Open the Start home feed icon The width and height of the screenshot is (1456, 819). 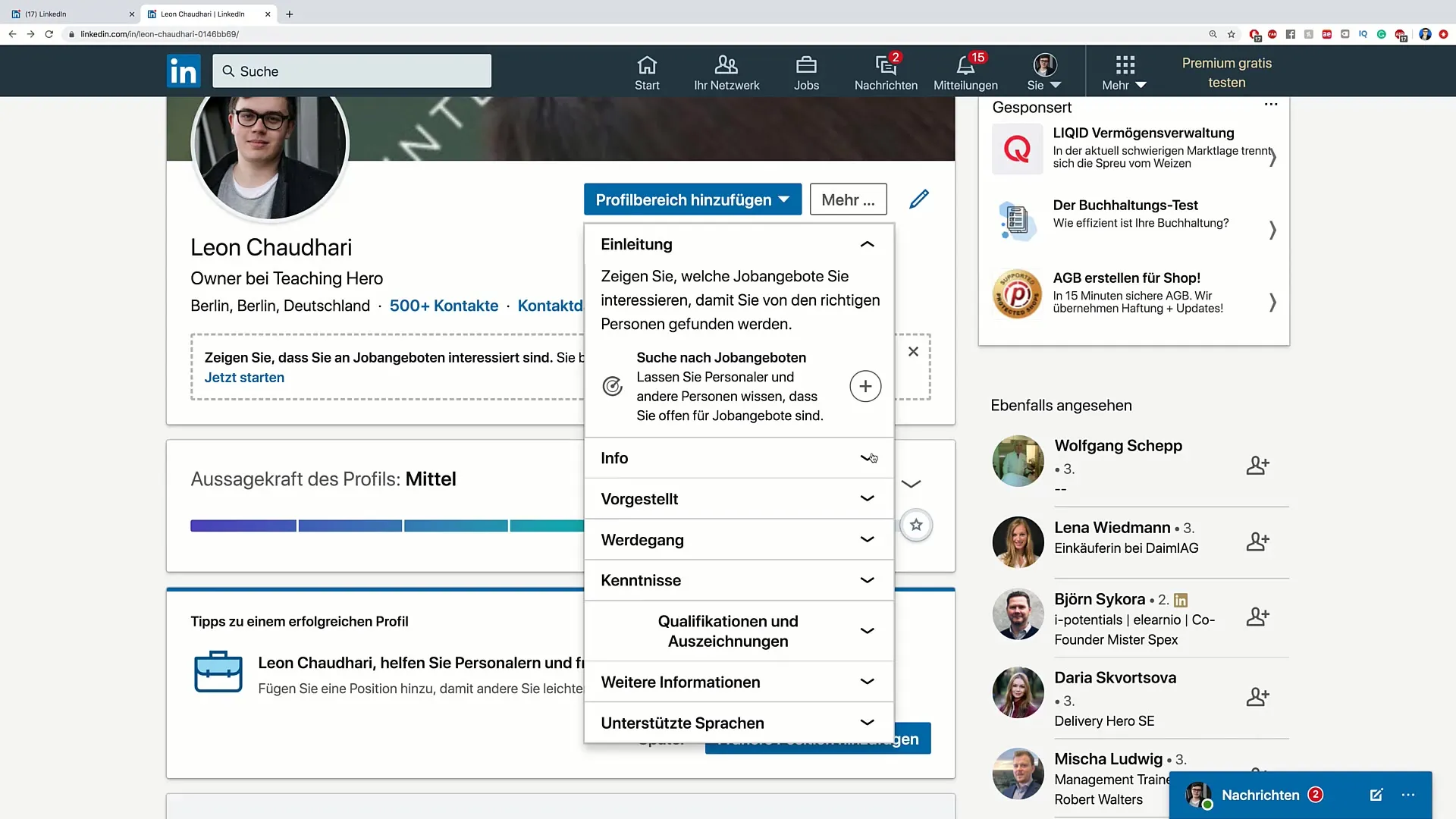click(647, 73)
